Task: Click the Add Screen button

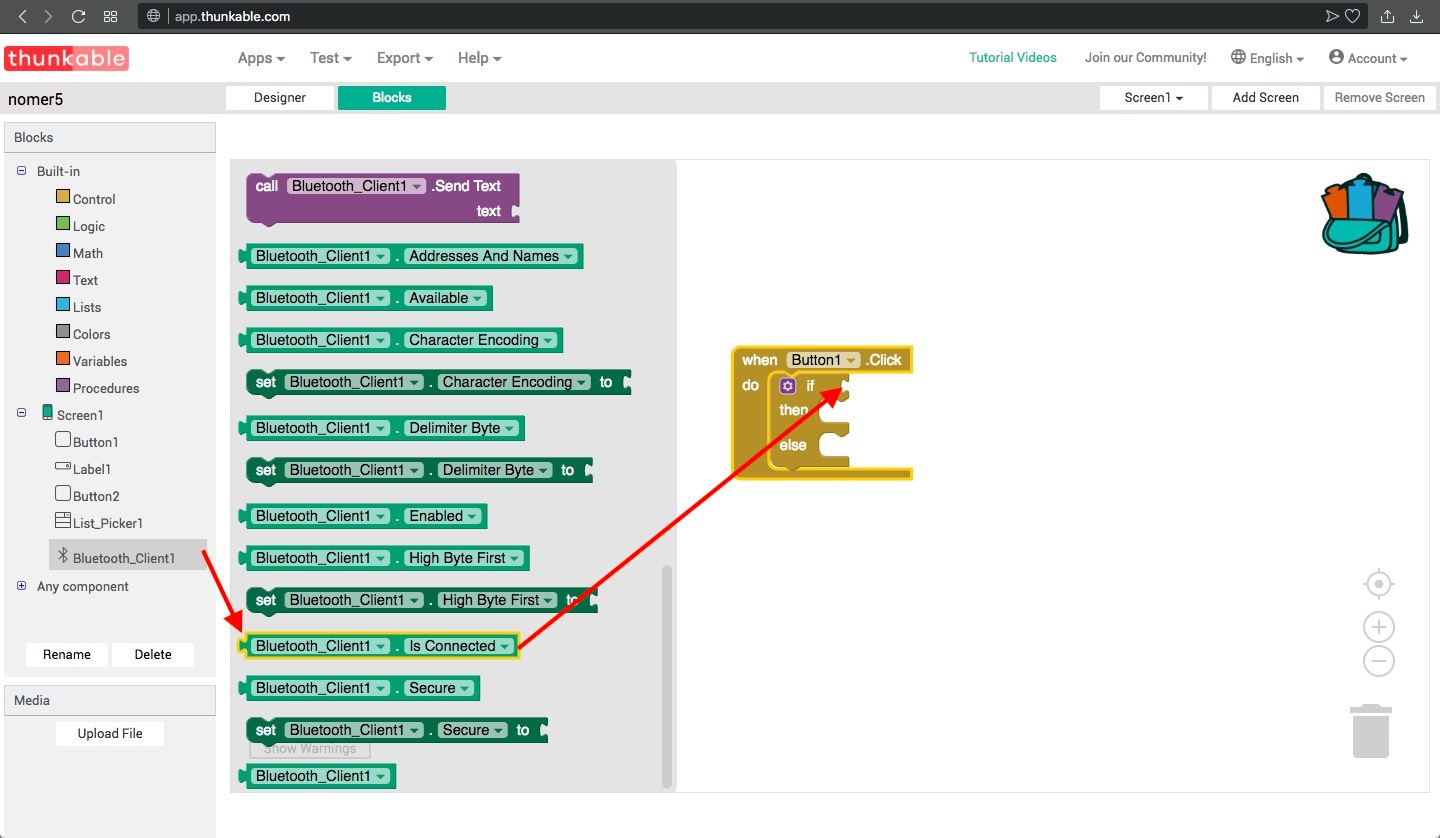Action: pos(1266,98)
